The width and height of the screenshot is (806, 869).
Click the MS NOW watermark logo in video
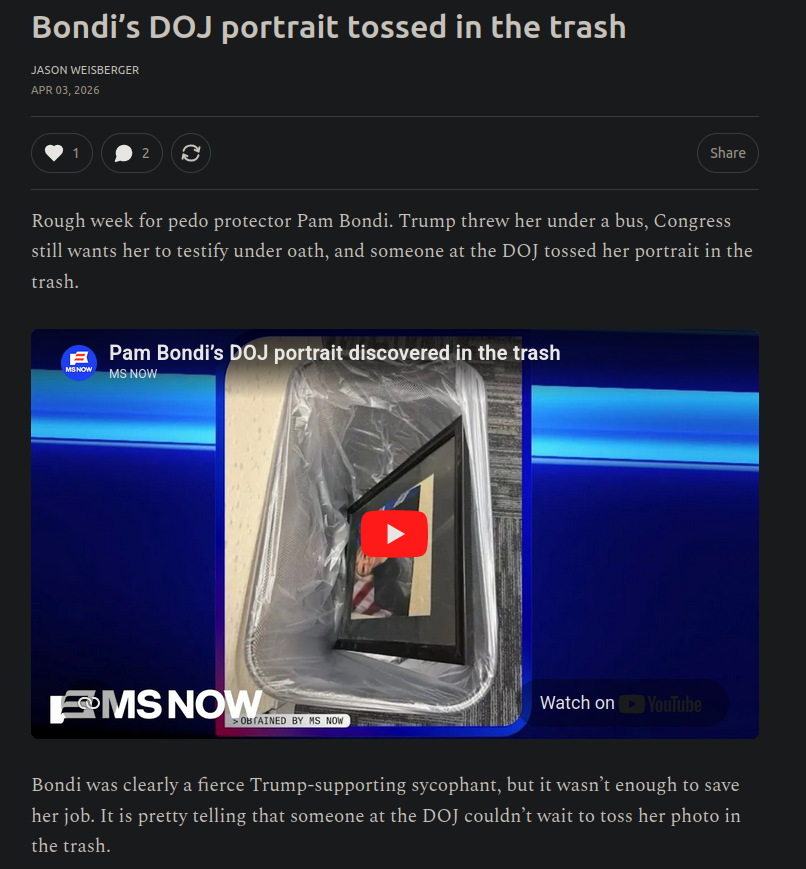click(156, 706)
